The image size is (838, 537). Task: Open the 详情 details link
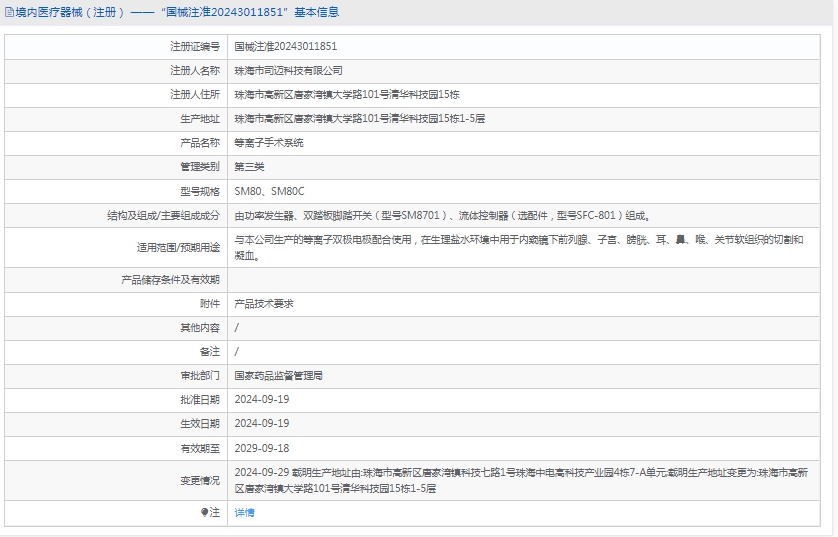(x=244, y=512)
